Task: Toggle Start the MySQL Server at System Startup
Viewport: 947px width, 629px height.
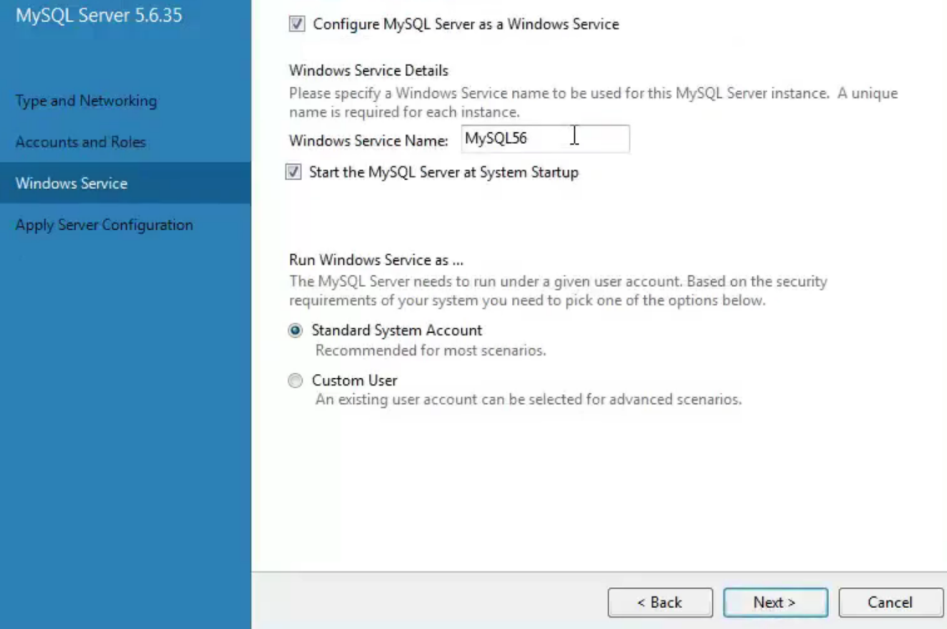Action: 294,172
